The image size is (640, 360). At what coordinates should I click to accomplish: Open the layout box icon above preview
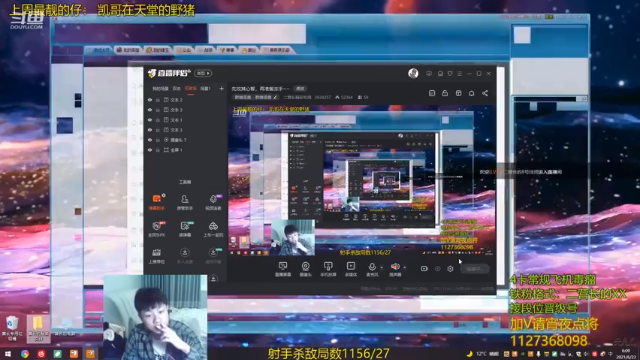pos(458,93)
